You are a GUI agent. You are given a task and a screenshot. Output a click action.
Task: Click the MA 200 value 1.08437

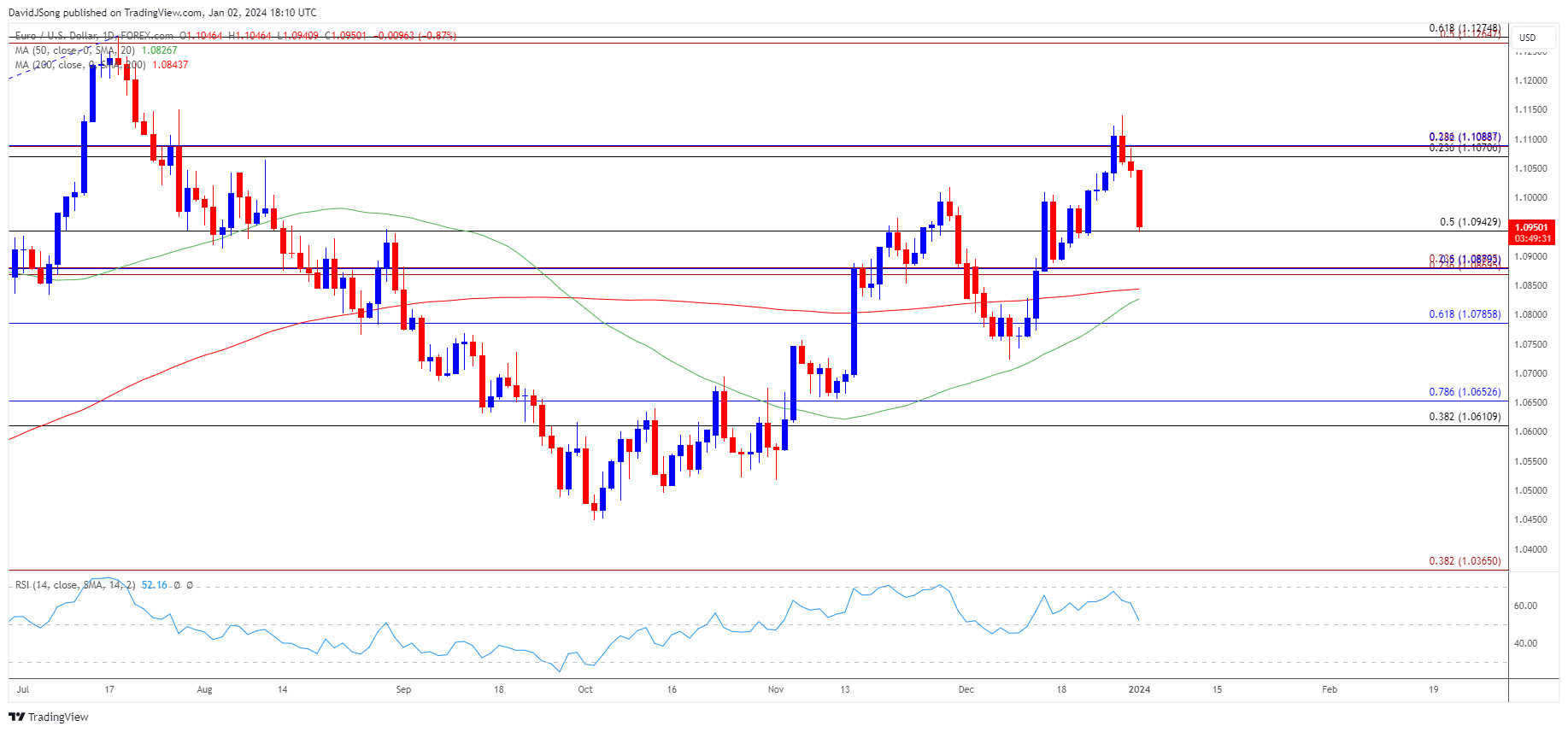tap(170, 65)
